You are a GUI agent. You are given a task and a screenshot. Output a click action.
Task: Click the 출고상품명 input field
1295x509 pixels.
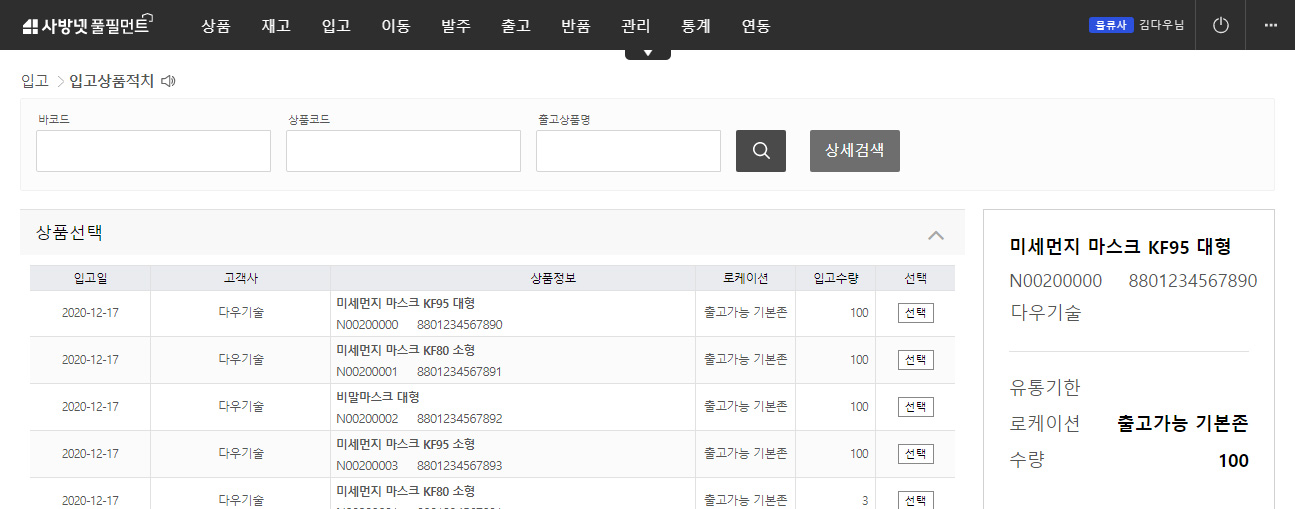(x=628, y=151)
